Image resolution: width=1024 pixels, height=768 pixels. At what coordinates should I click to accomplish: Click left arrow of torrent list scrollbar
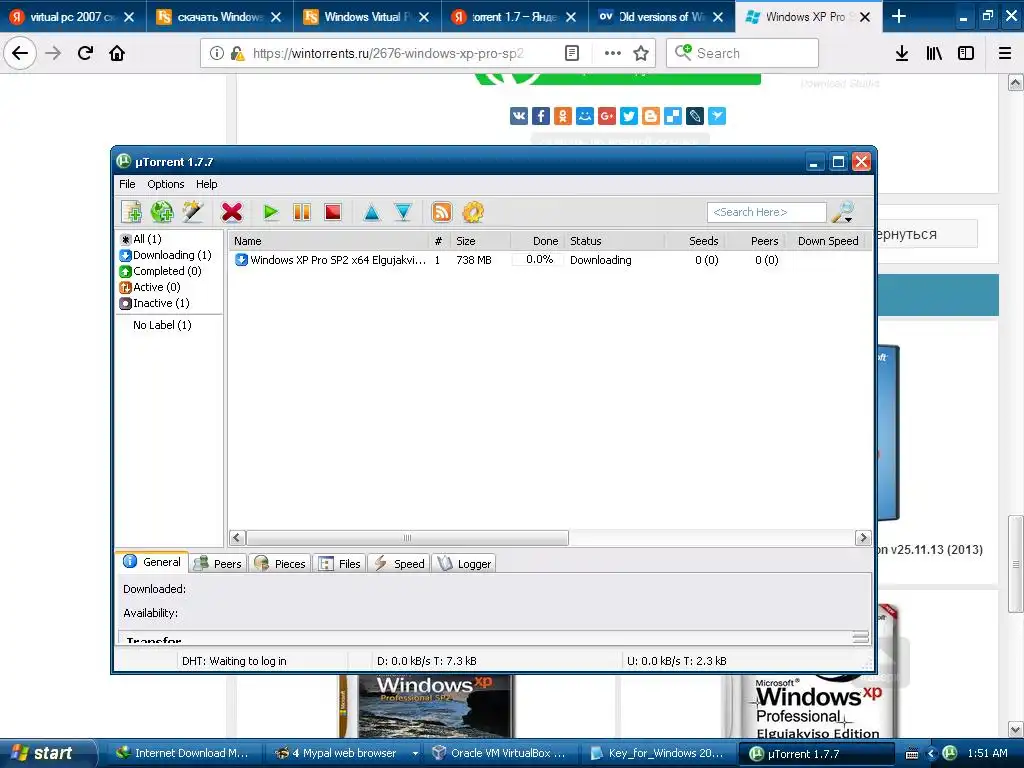click(x=237, y=538)
